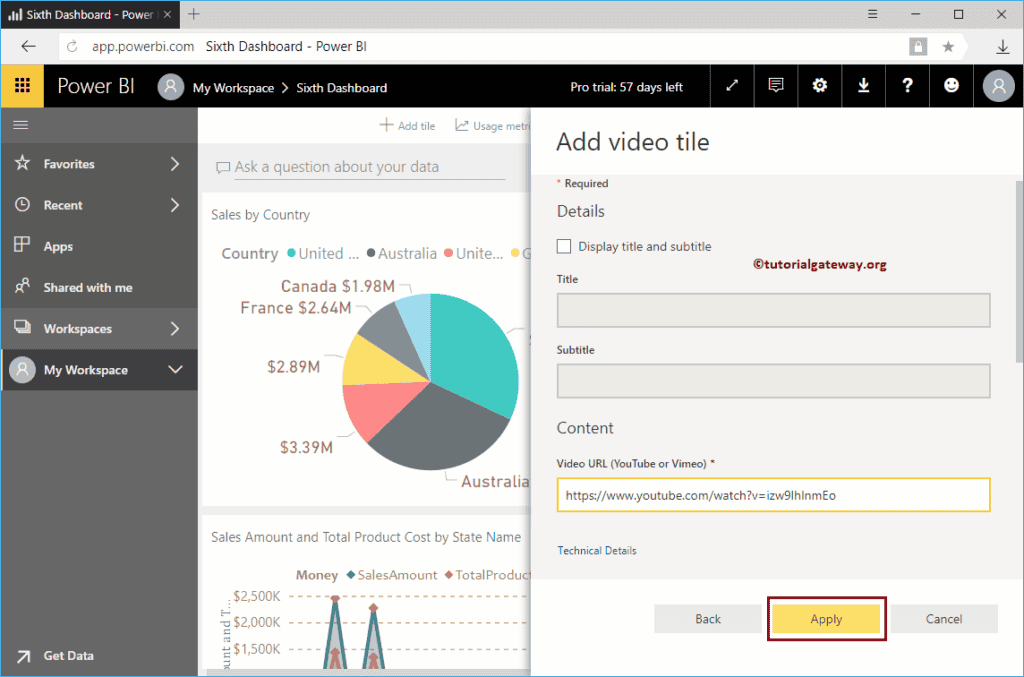Viewport: 1024px width, 677px height.
Task: Click the download arrow icon in header
Action: (864, 86)
